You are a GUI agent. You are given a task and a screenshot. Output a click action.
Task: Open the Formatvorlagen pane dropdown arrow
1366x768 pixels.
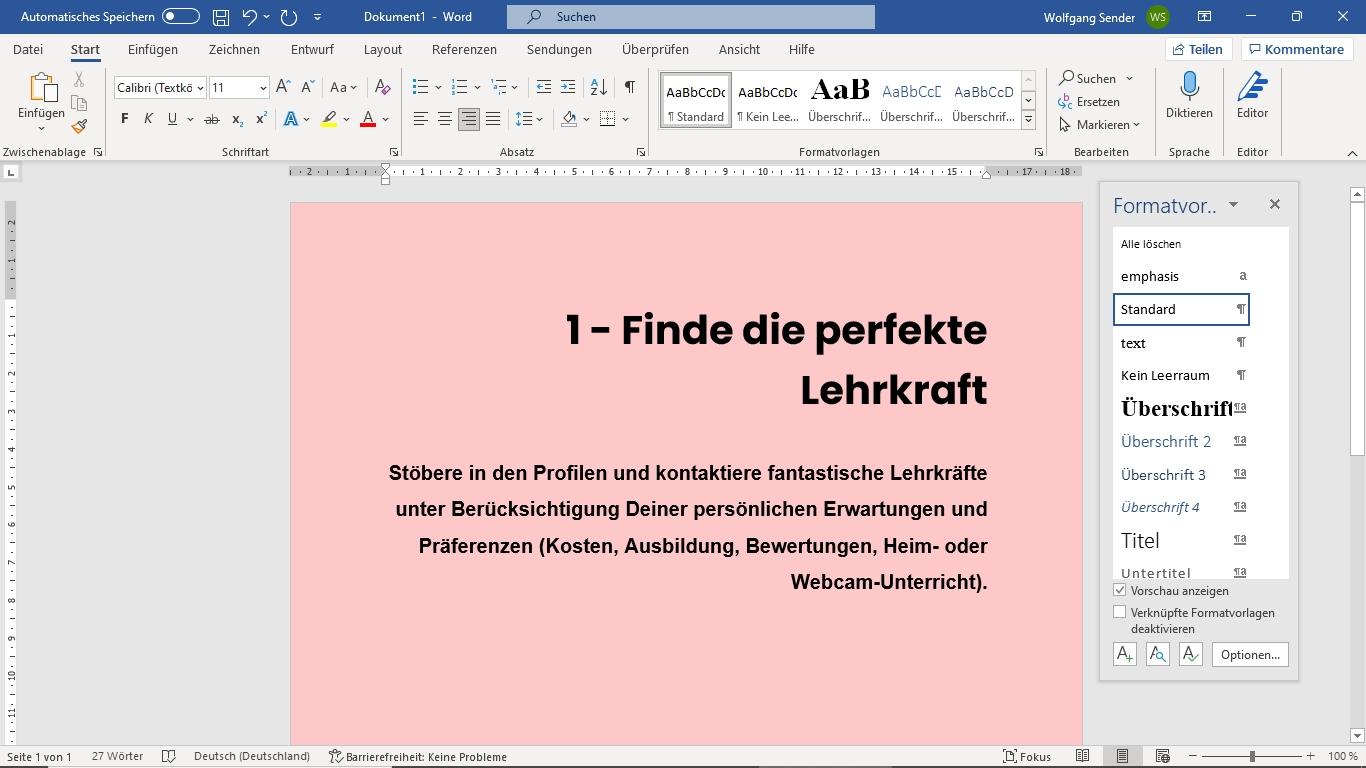(1233, 204)
